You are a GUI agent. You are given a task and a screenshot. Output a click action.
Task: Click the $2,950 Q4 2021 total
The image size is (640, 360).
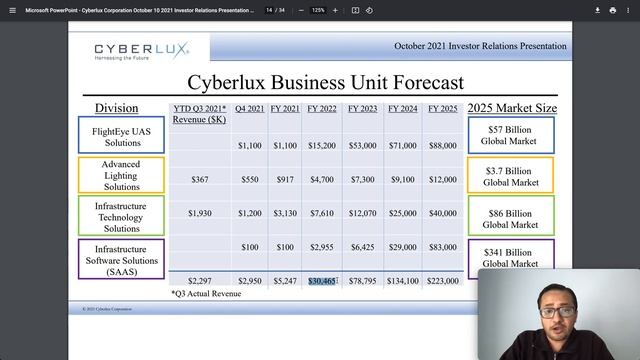[249, 281]
